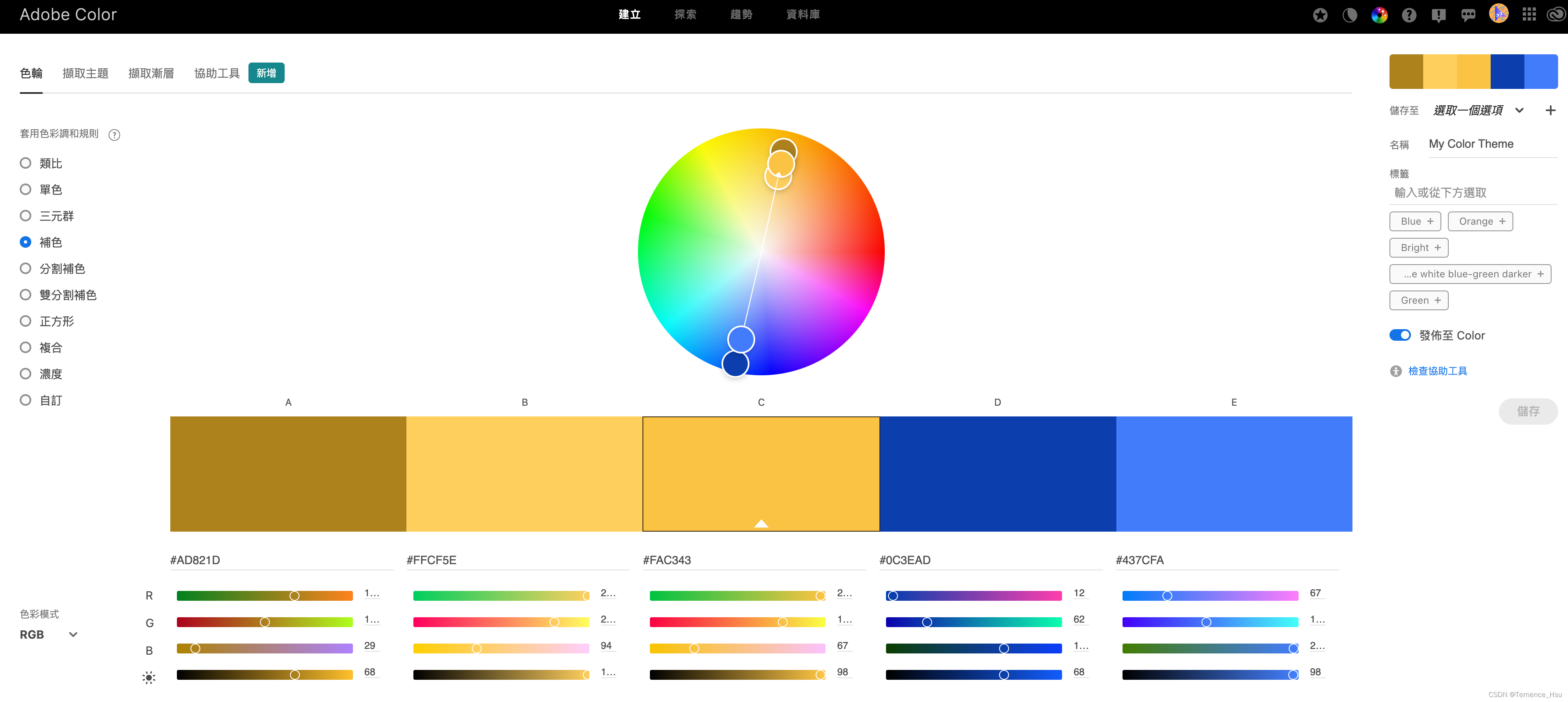Toggle dark mode moon icon

pyautogui.click(x=1350, y=15)
